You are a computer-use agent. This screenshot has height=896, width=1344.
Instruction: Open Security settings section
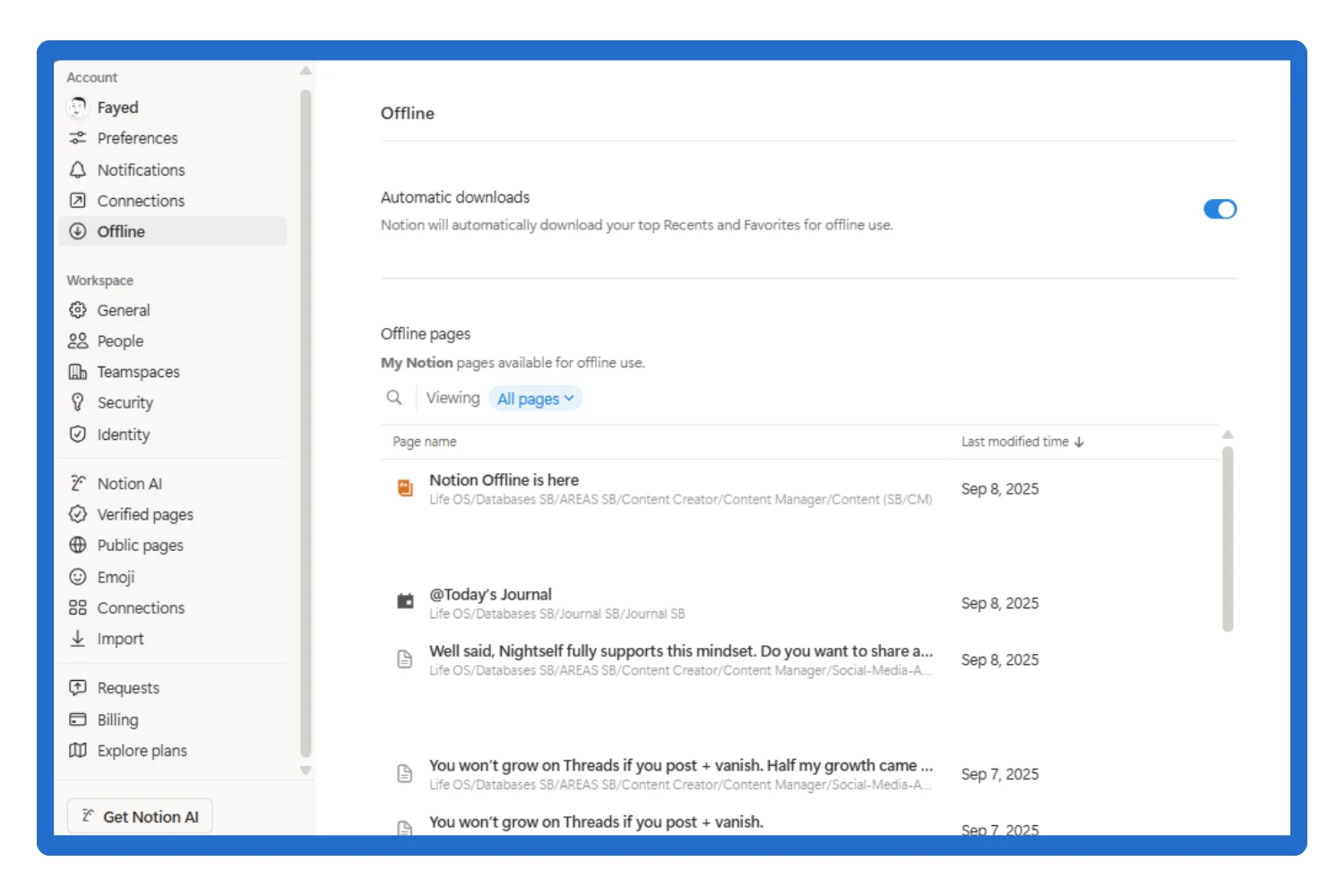click(172, 402)
